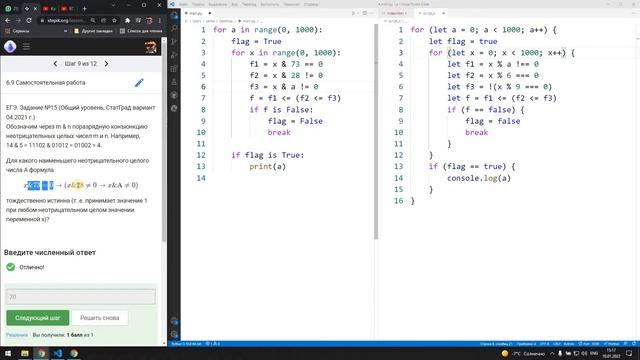The width and height of the screenshot is (640, 360).
Task: Open the Stepik user avatar menu
Action: [151, 47]
